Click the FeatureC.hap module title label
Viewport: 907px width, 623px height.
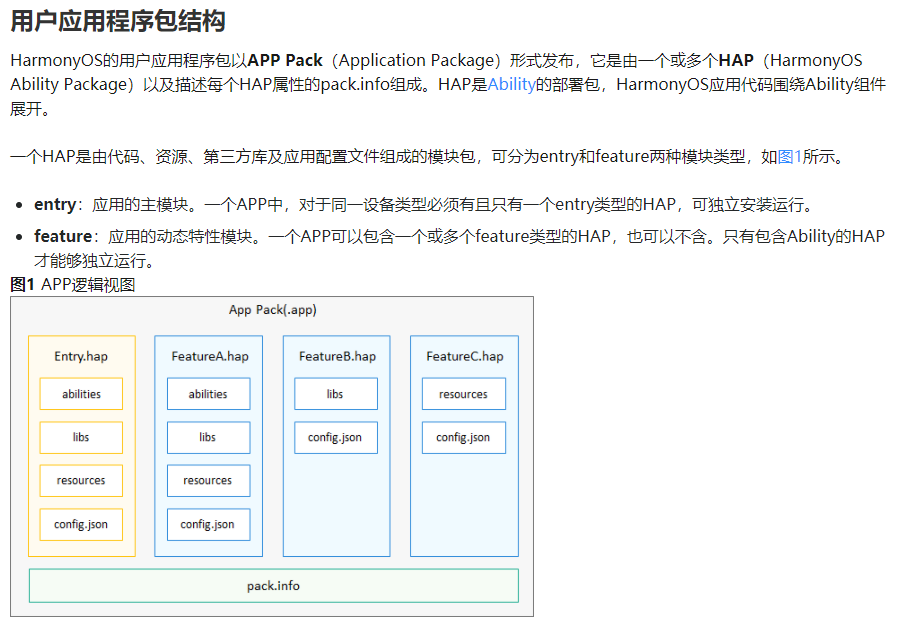(464, 356)
